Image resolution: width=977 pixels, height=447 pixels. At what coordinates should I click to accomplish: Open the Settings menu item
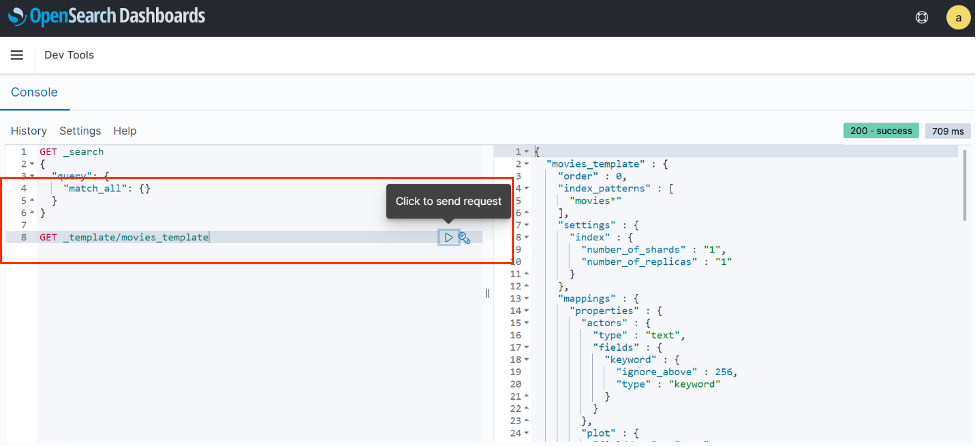(80, 131)
